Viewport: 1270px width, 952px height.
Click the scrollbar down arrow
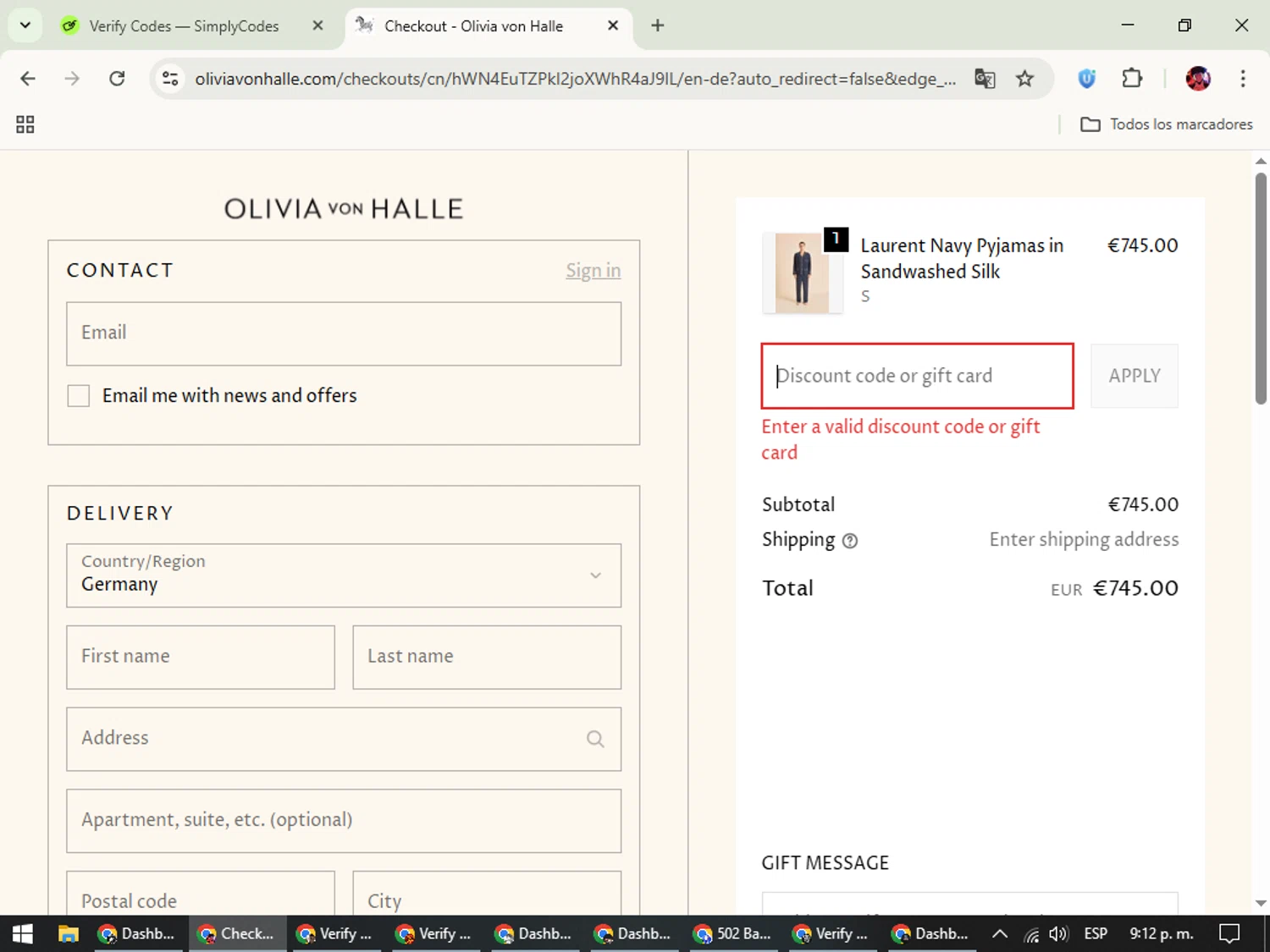click(x=1261, y=904)
